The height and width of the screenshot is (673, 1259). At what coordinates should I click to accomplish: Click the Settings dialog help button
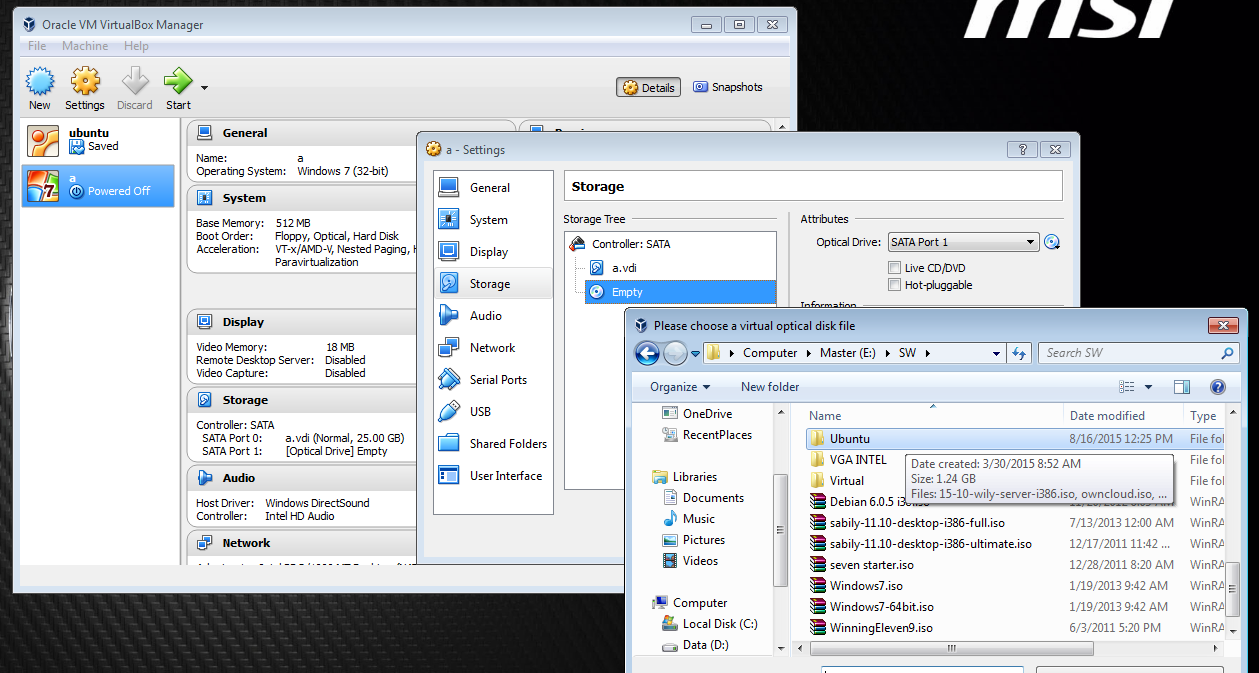coord(1022,149)
